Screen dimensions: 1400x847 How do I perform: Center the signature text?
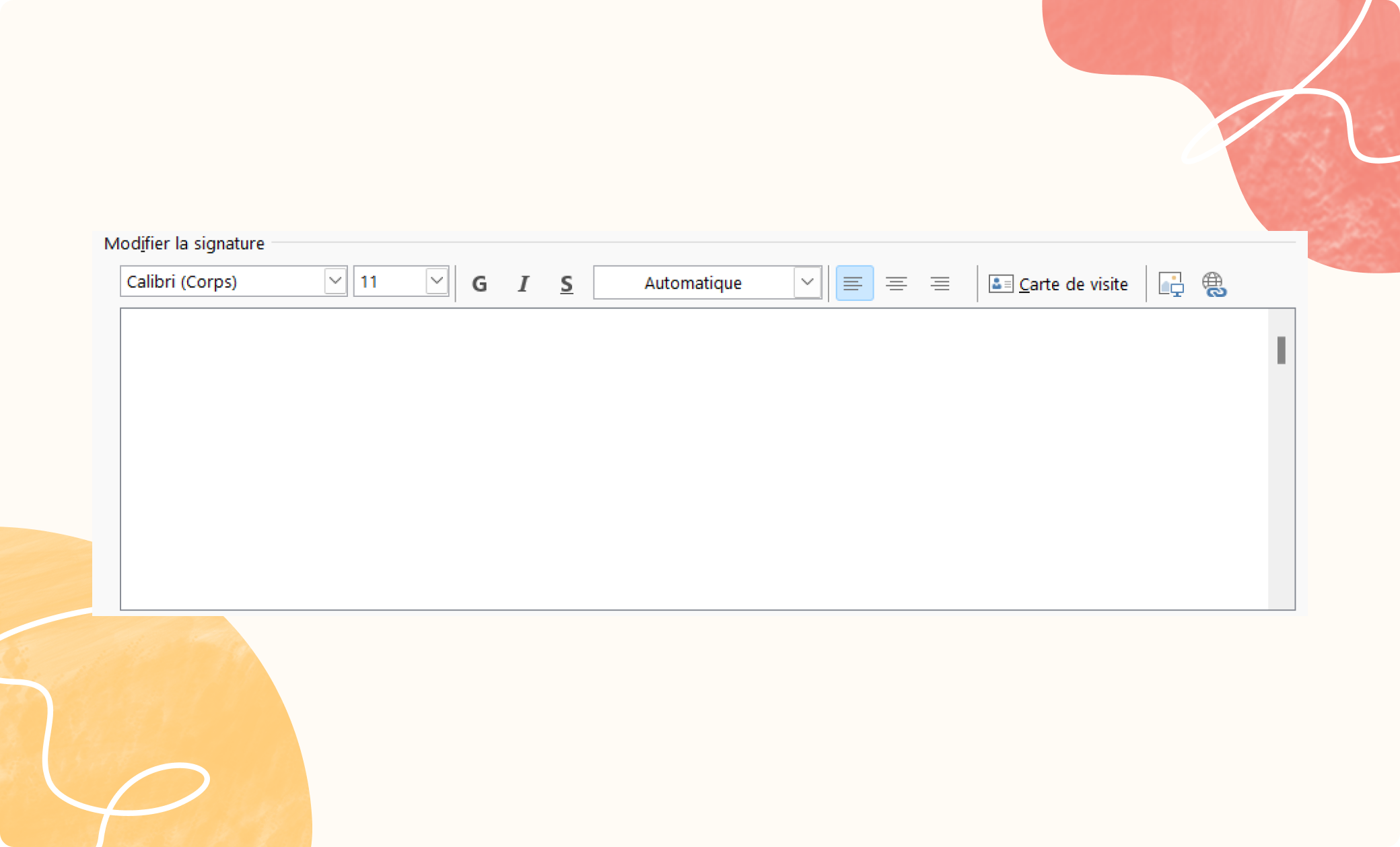tap(897, 283)
